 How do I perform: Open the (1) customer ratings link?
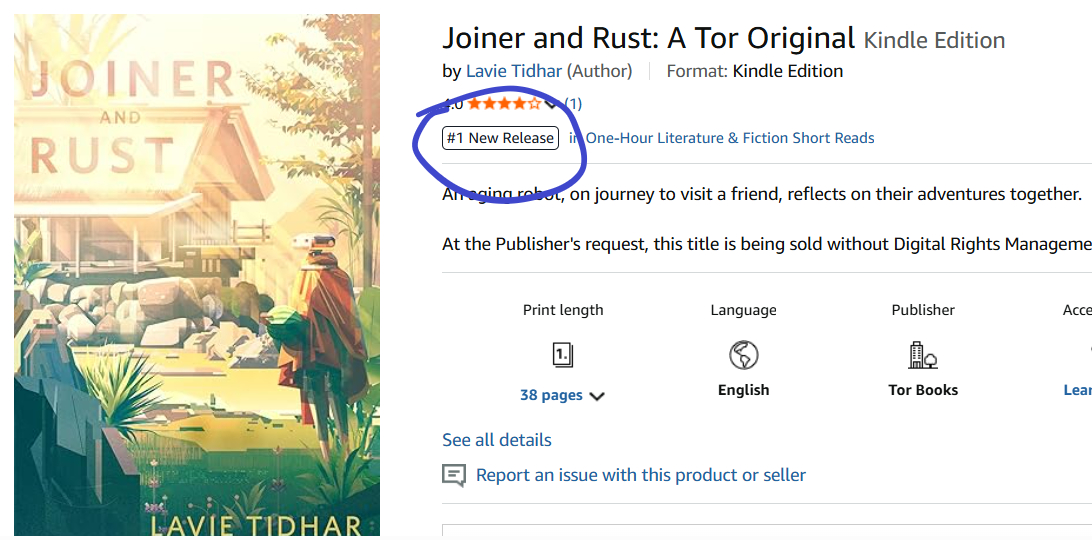pyautogui.click(x=573, y=103)
